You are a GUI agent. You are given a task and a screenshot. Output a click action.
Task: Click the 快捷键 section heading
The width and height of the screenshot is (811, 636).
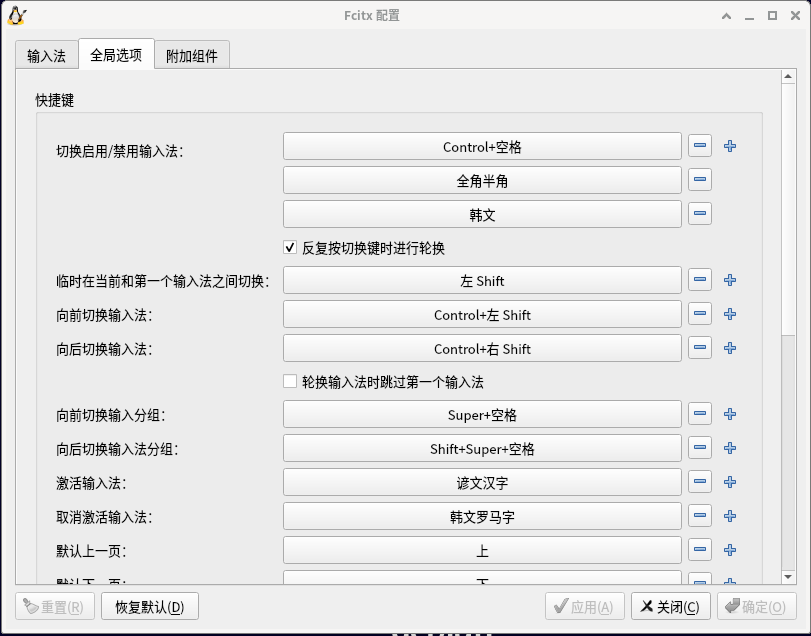[x=55, y=100]
